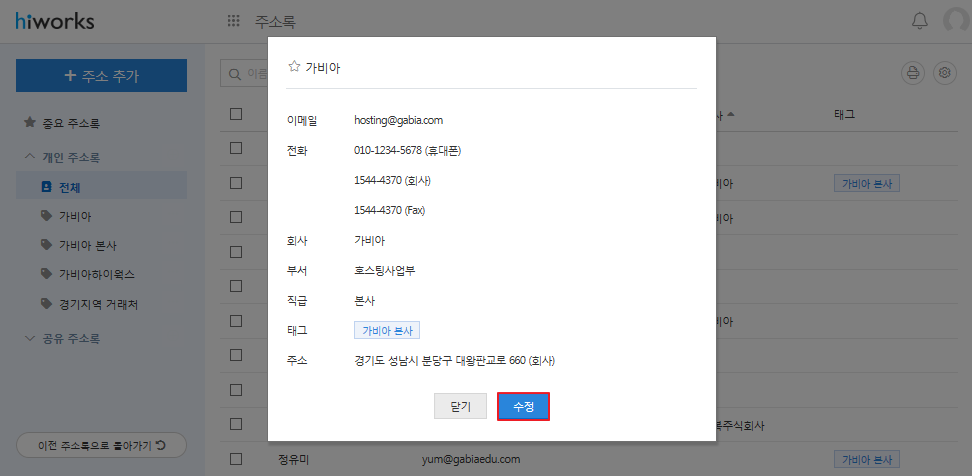Image resolution: width=972 pixels, height=476 pixels.
Task: Open address book settings gear
Action: click(944, 73)
